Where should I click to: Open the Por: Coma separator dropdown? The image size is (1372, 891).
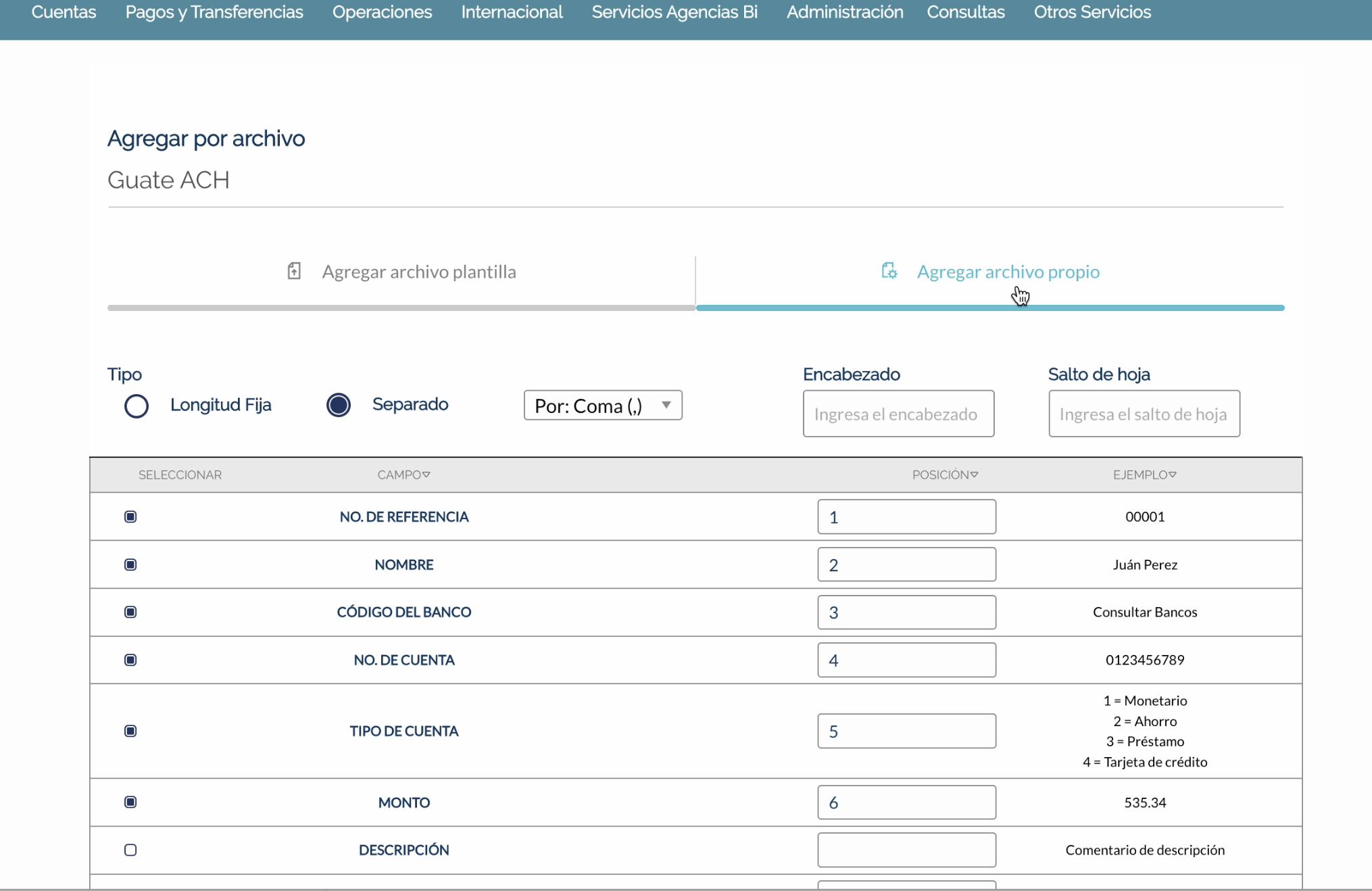[x=602, y=406]
